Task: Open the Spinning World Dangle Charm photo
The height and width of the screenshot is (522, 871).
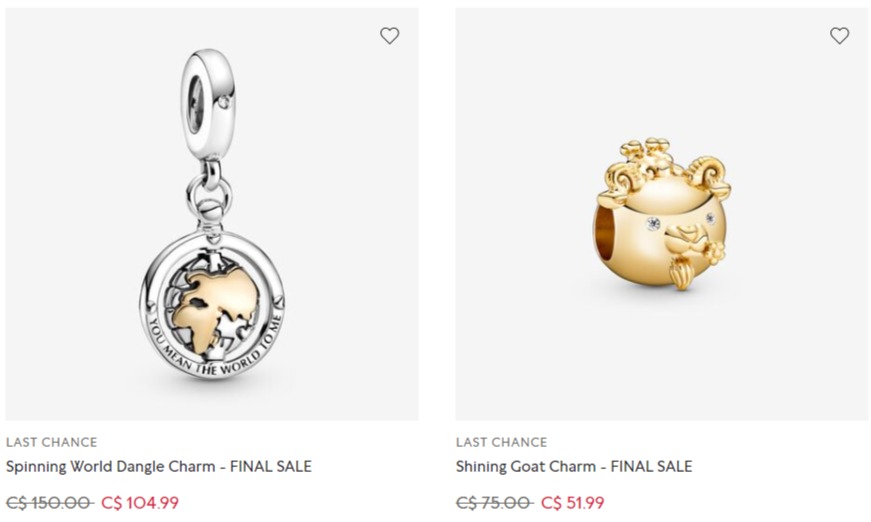Action: coord(212,214)
